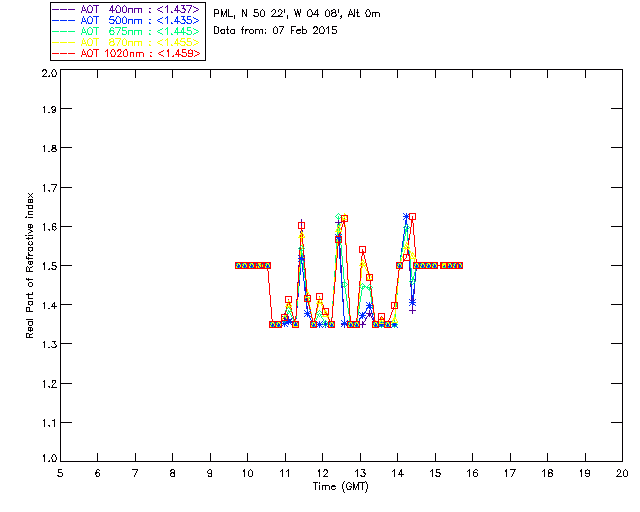Click 'Data from: 07 Feb 2015' text

276,31
